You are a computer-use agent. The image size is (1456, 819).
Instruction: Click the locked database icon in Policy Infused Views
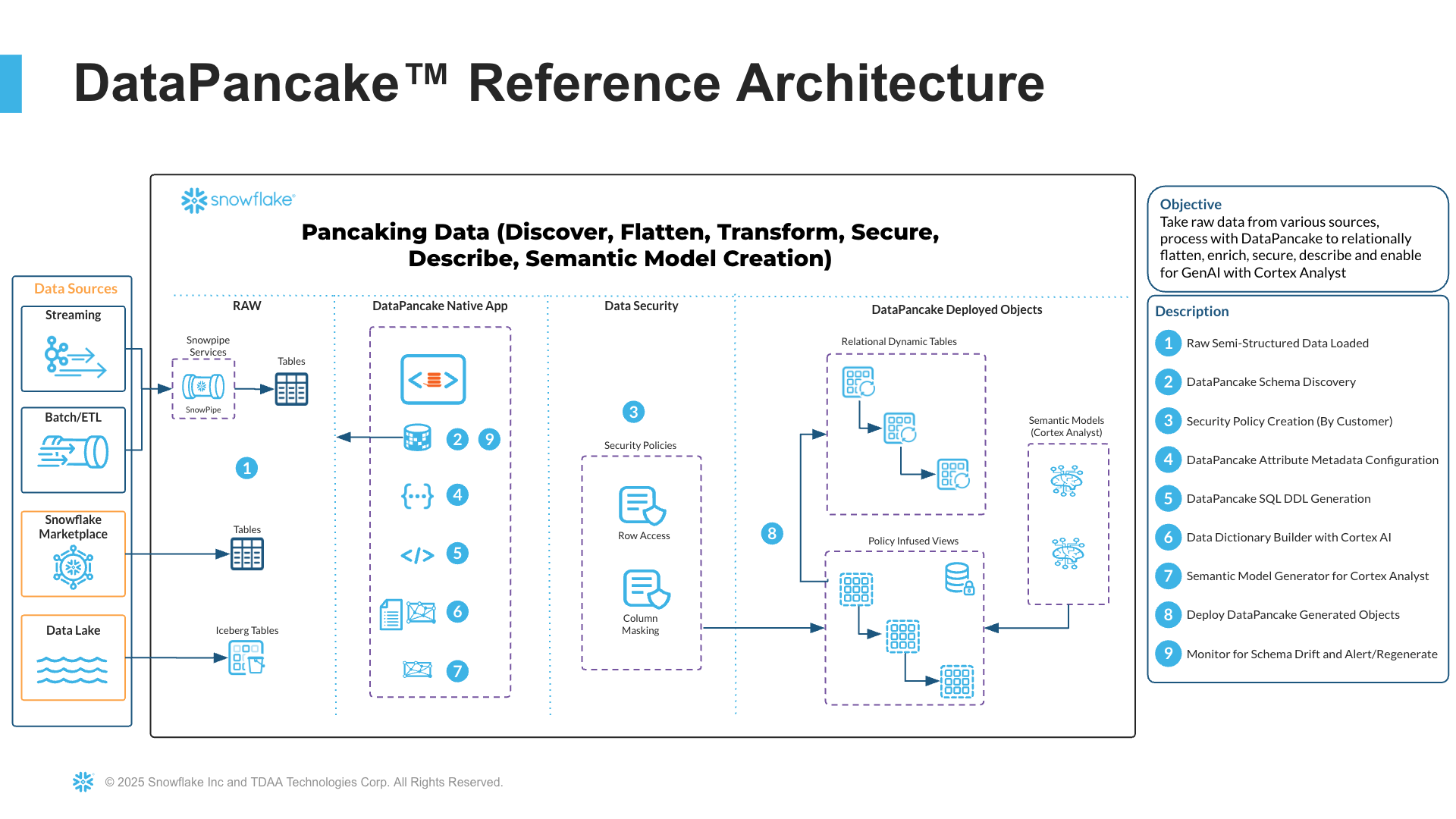(959, 579)
